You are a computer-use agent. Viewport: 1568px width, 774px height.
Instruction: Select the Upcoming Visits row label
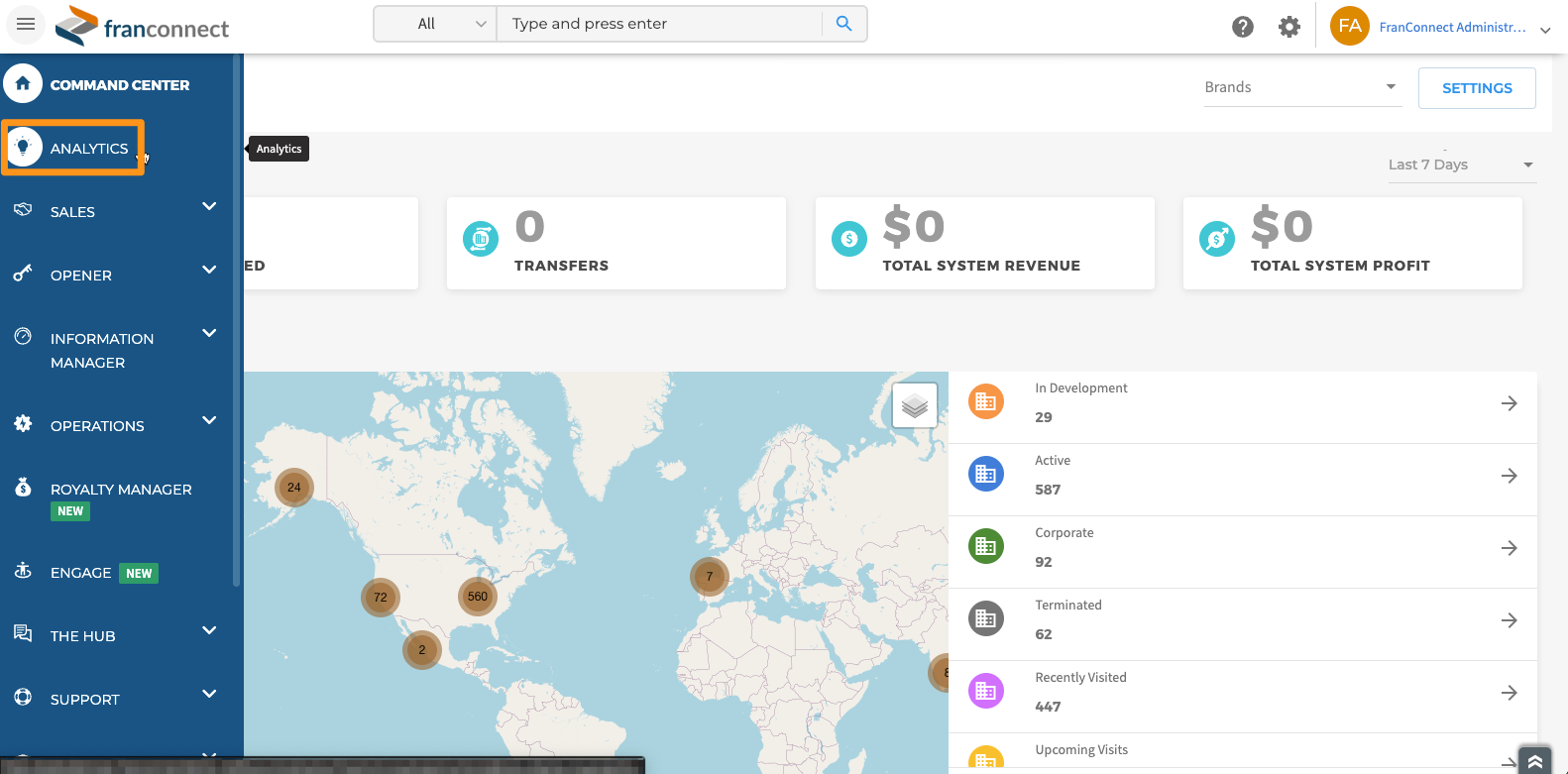tap(1081, 750)
